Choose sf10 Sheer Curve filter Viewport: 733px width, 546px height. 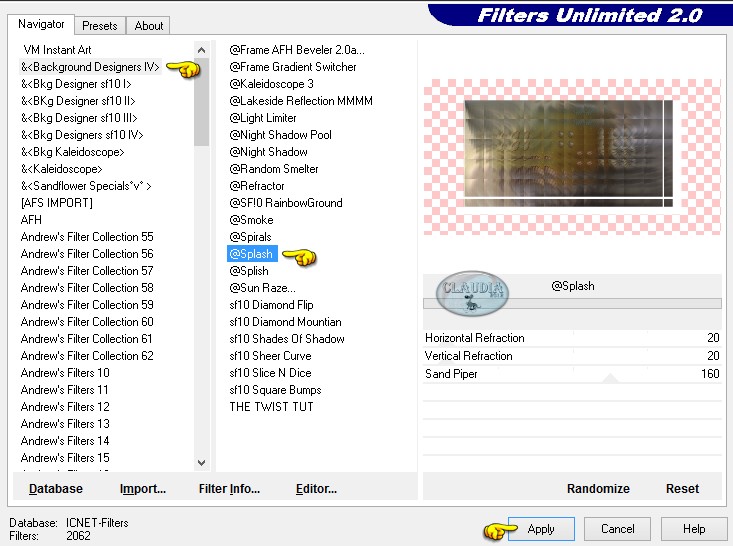[270, 356]
